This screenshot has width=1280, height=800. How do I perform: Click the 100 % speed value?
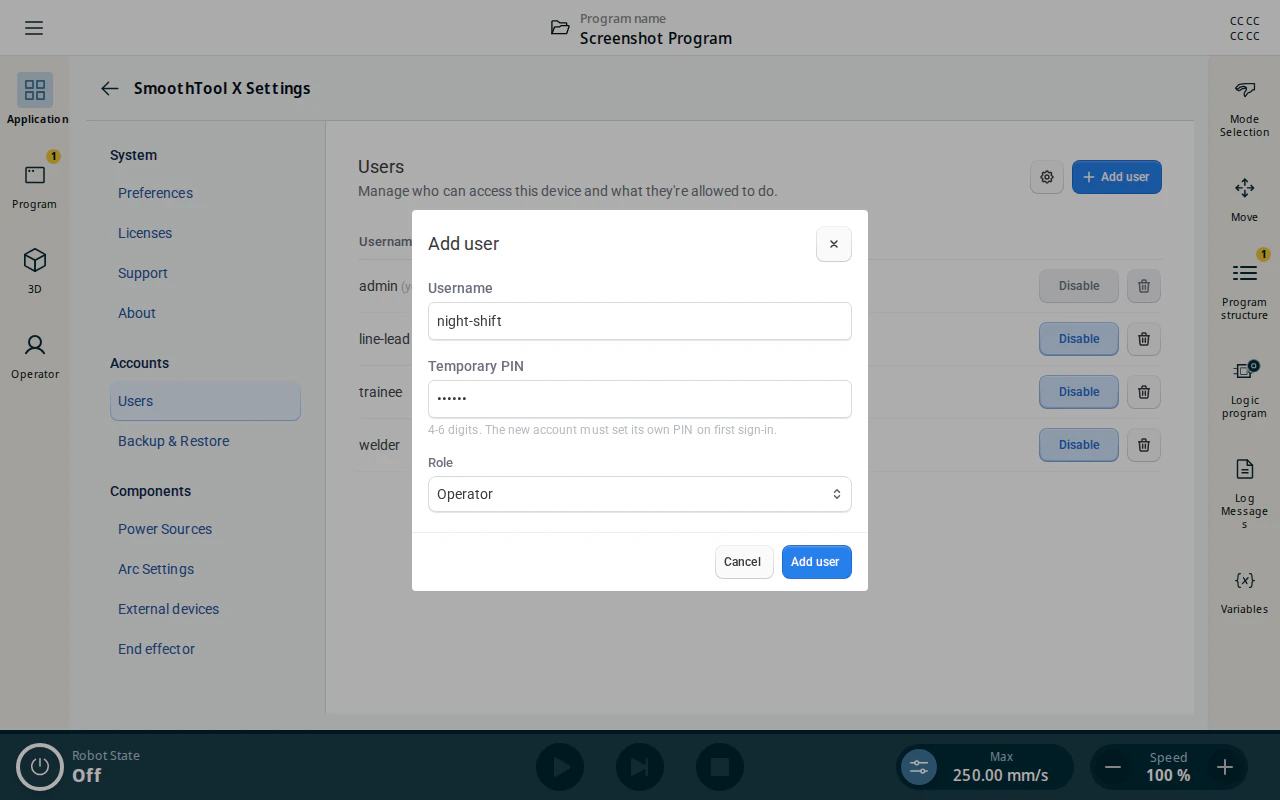(1168, 775)
